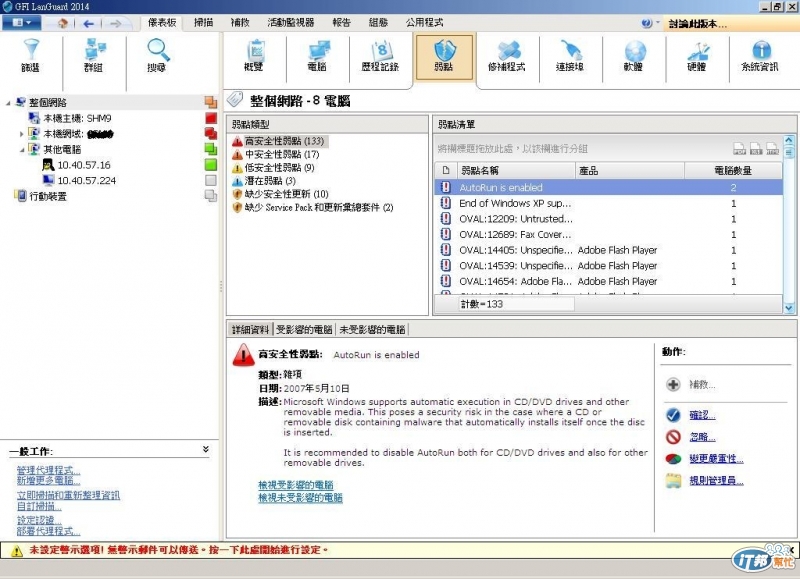Open the 連接埠 ports view
This screenshot has width=800, height=579.
570,56
